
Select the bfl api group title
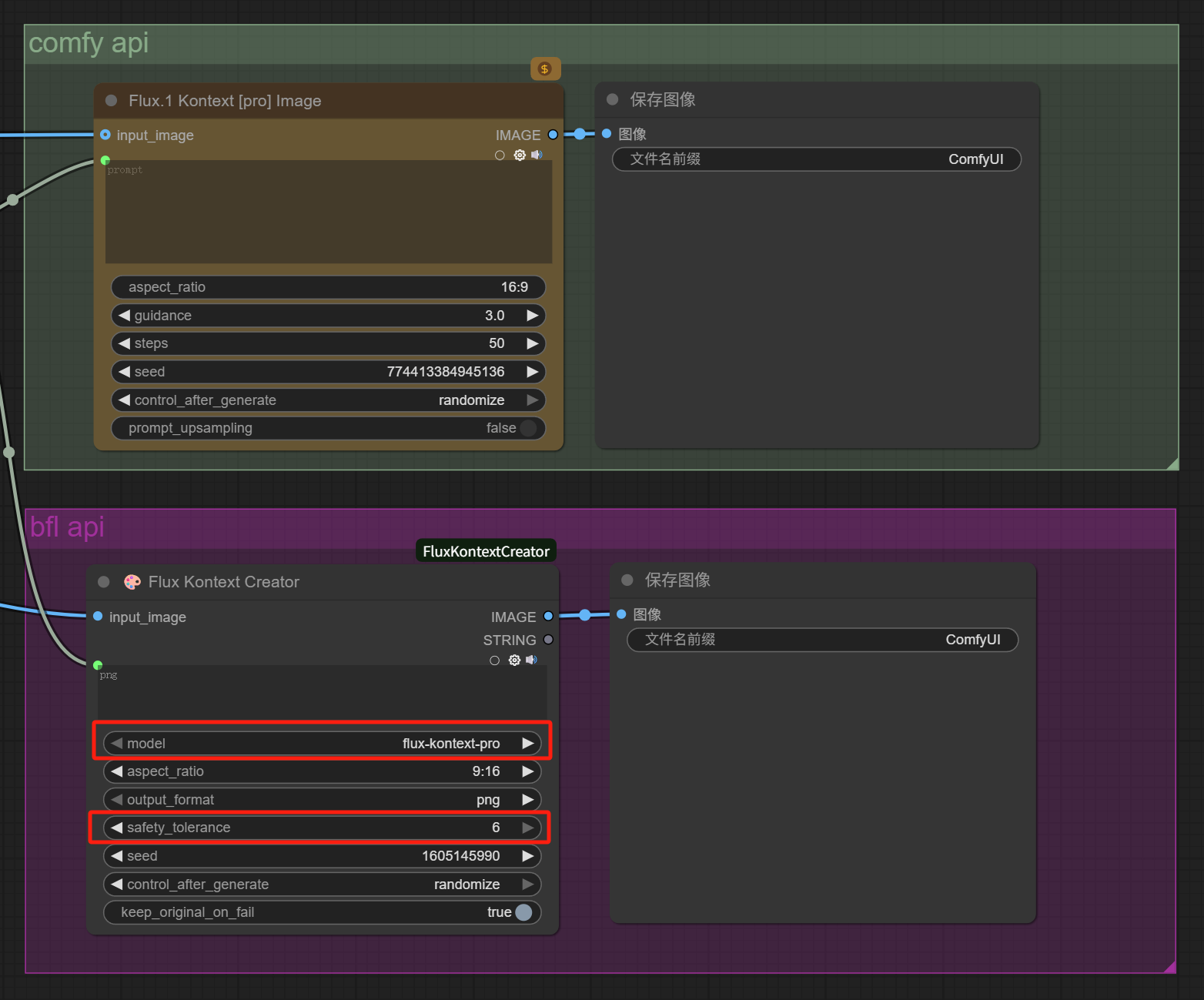67,527
